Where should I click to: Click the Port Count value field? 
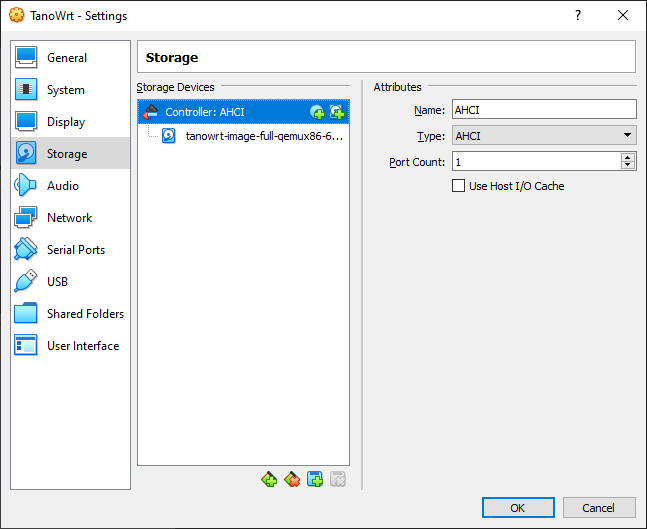[536, 162]
